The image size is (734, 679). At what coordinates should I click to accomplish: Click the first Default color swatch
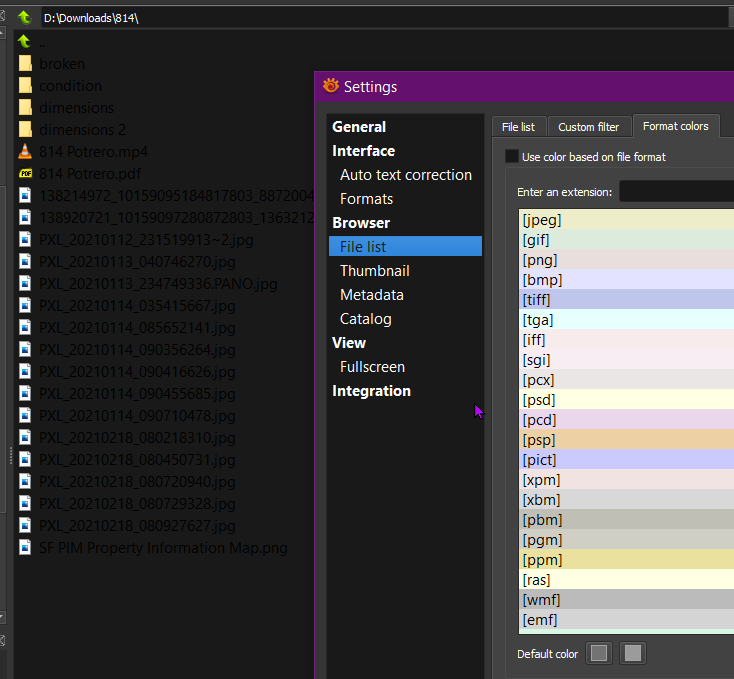[598, 654]
